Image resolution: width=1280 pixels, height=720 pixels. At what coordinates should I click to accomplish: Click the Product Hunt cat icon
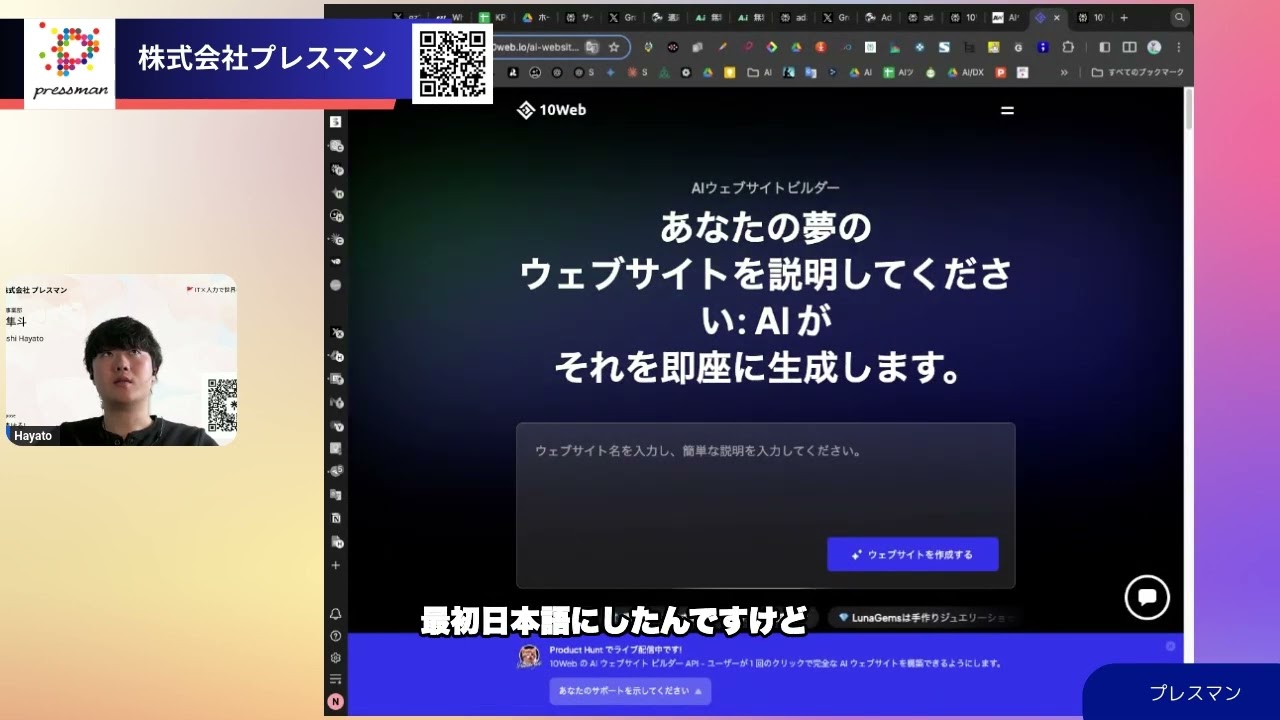click(x=530, y=656)
